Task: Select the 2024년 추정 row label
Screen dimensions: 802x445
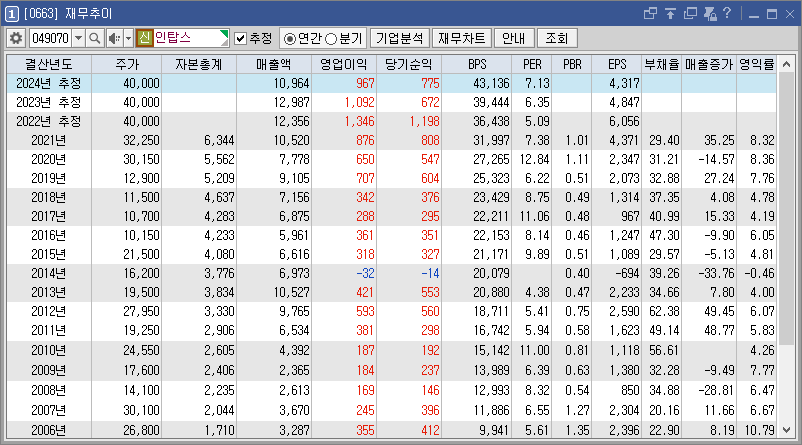Action: (x=49, y=83)
